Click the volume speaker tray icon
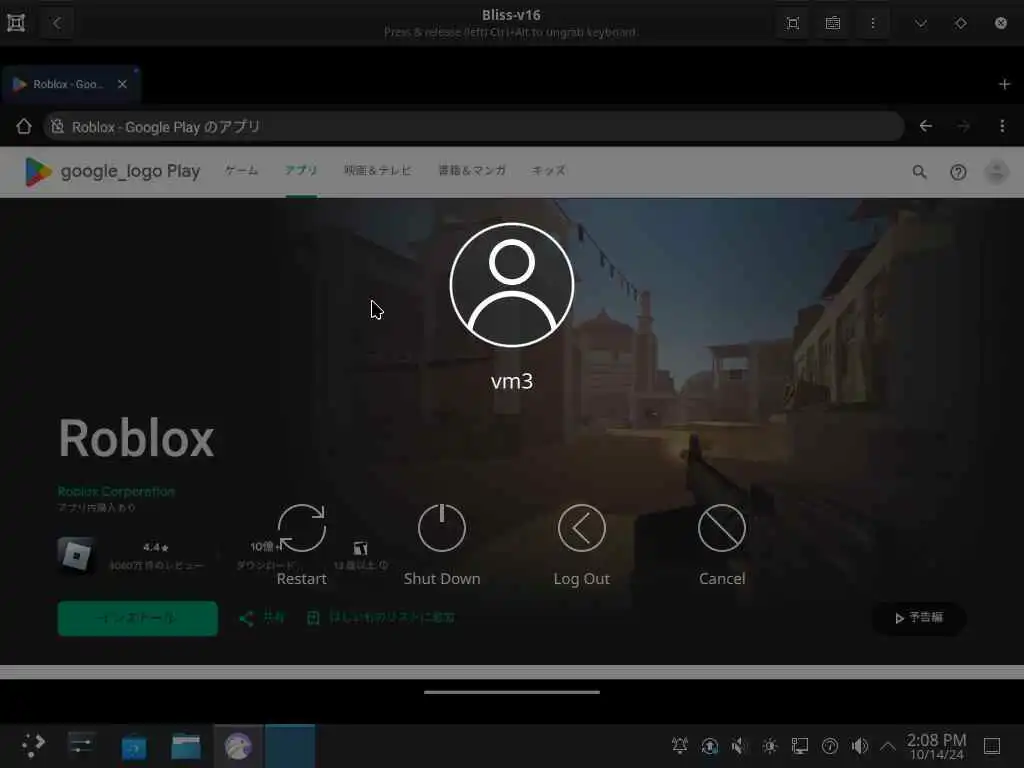The height and width of the screenshot is (768, 1024). click(x=859, y=746)
